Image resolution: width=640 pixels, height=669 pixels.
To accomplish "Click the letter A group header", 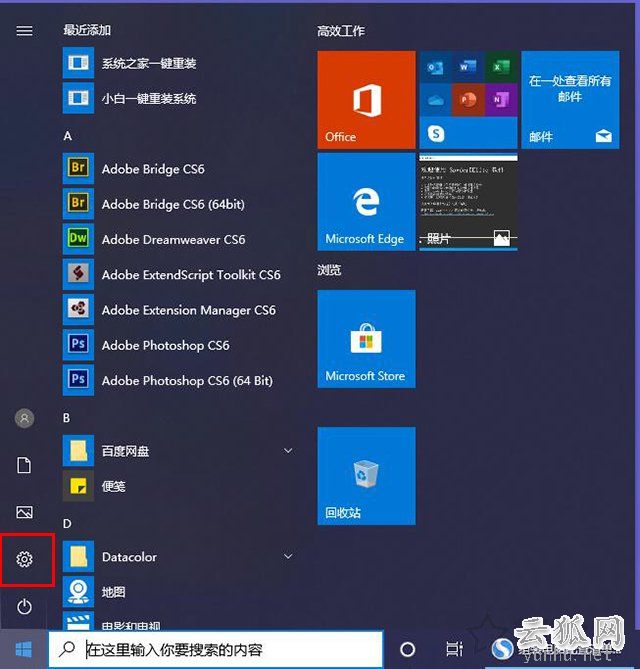I will click(67, 136).
